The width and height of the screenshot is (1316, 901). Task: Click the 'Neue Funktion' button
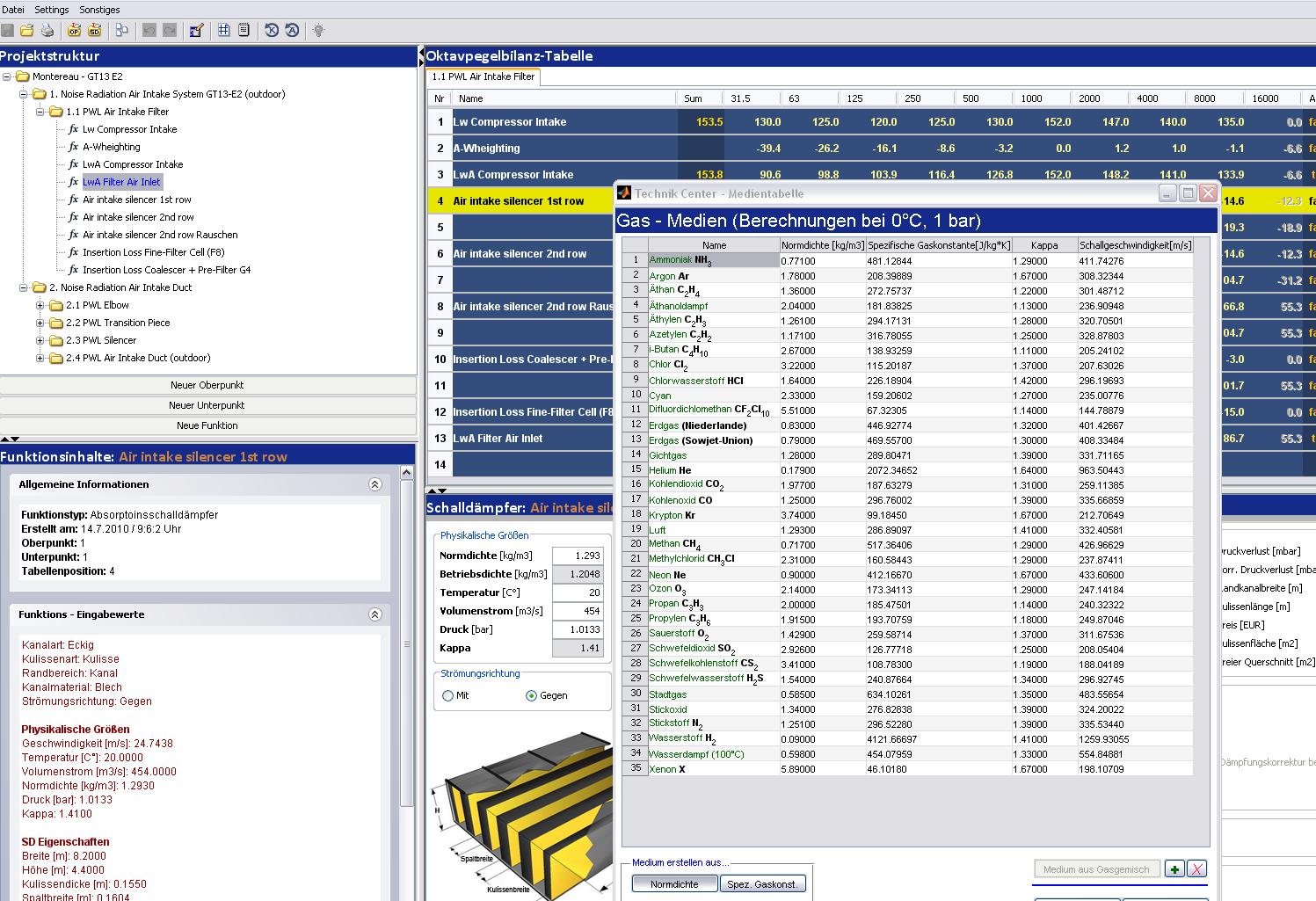(x=207, y=425)
